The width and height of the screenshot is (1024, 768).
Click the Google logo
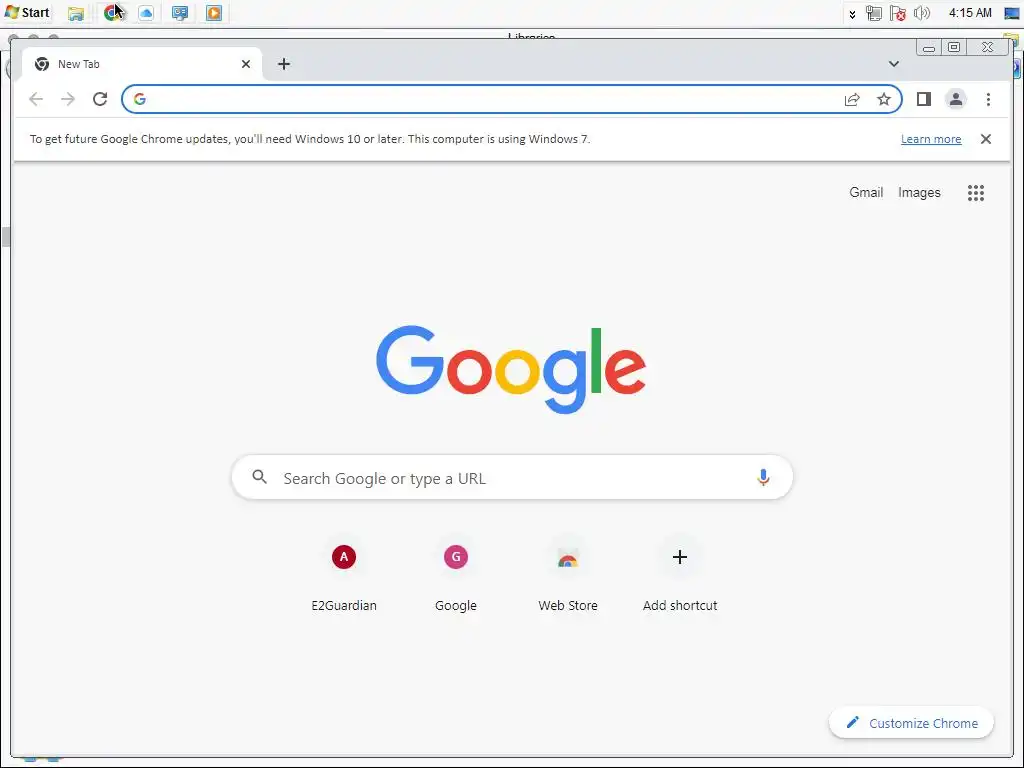pyautogui.click(x=511, y=369)
